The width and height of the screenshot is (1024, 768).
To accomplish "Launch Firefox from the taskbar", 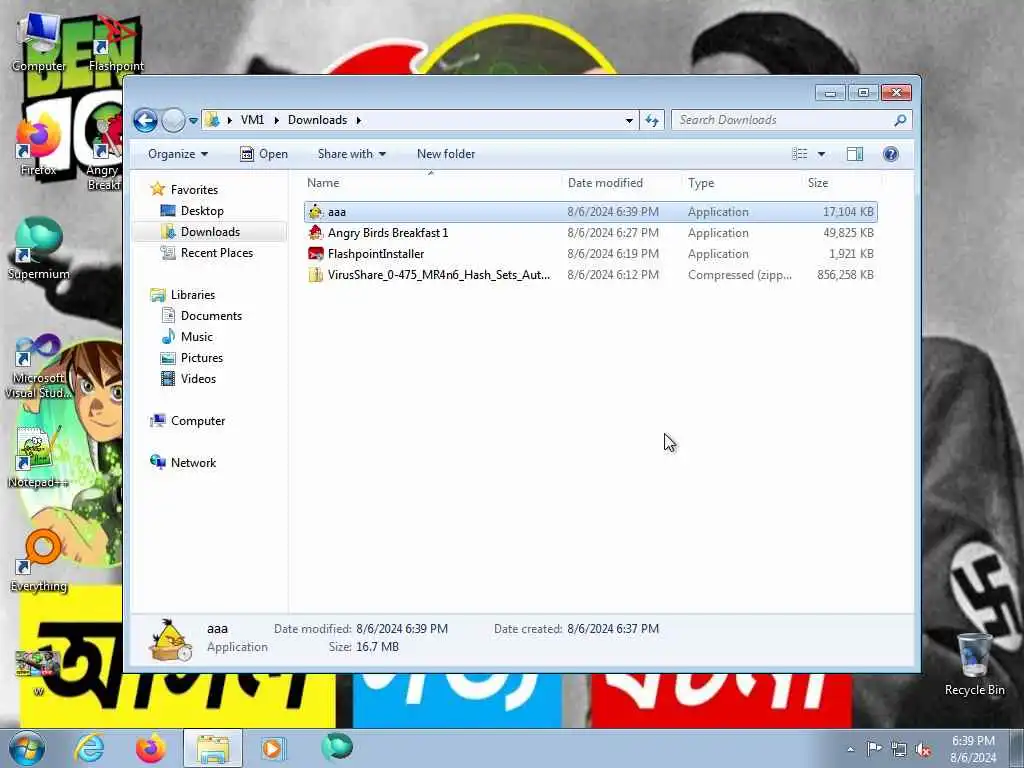I will click(150, 748).
